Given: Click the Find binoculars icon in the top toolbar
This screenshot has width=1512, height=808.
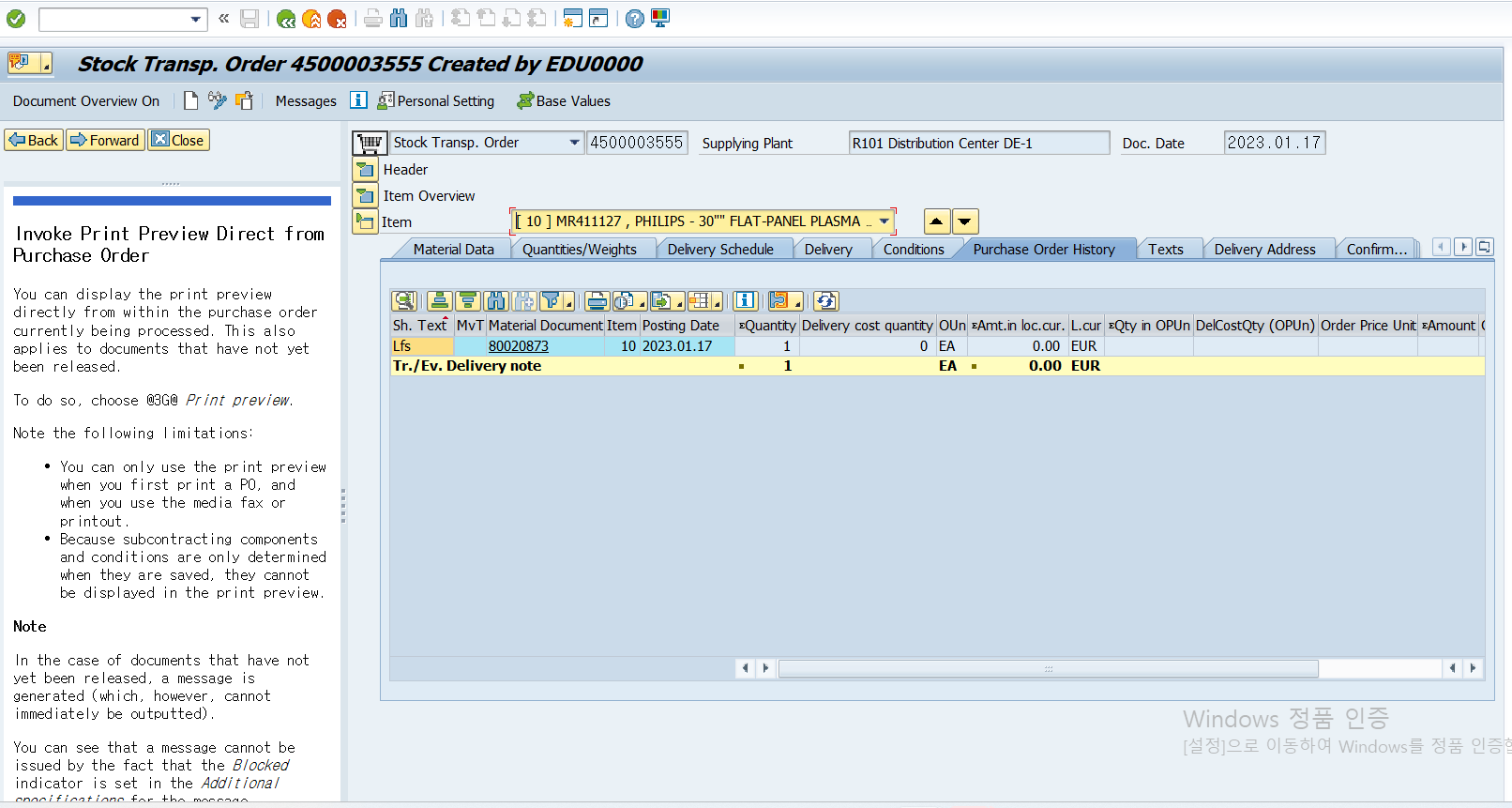Looking at the screenshot, I should pos(399,19).
